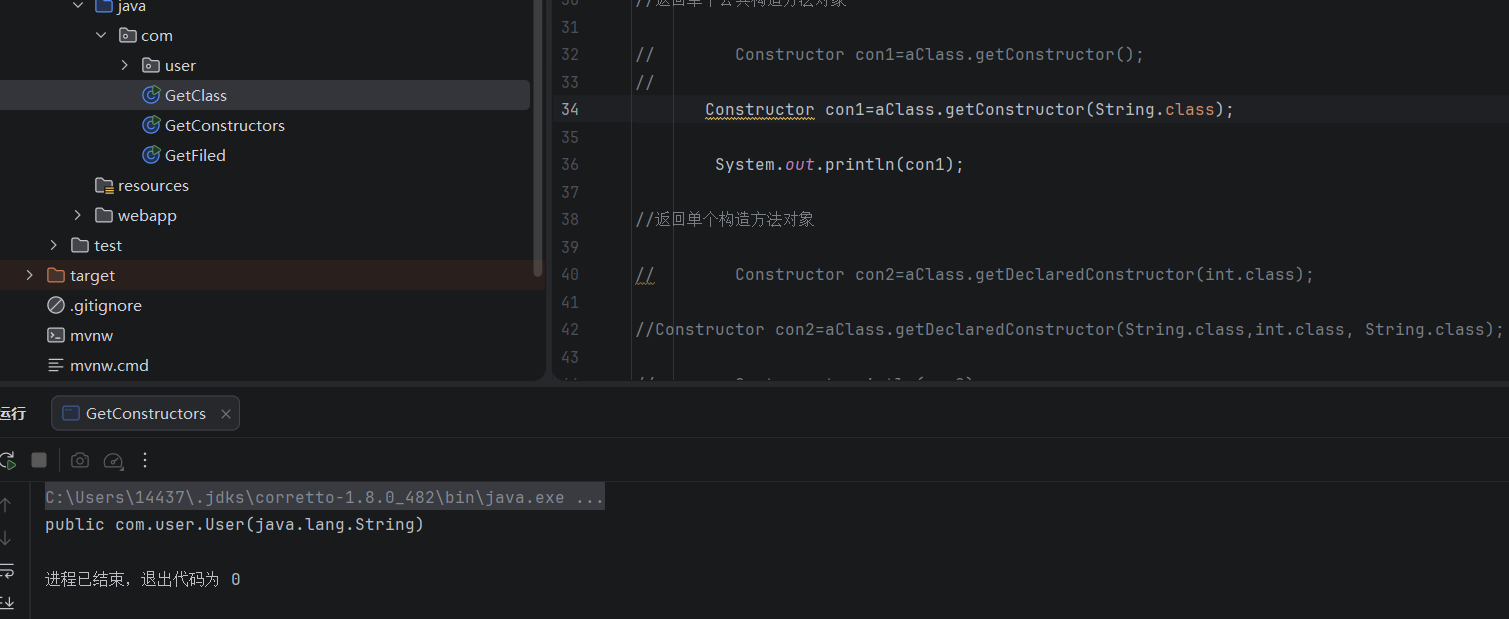The width and height of the screenshot is (1509, 619).
Task: Click gutter line number 40
Action: (x=569, y=274)
